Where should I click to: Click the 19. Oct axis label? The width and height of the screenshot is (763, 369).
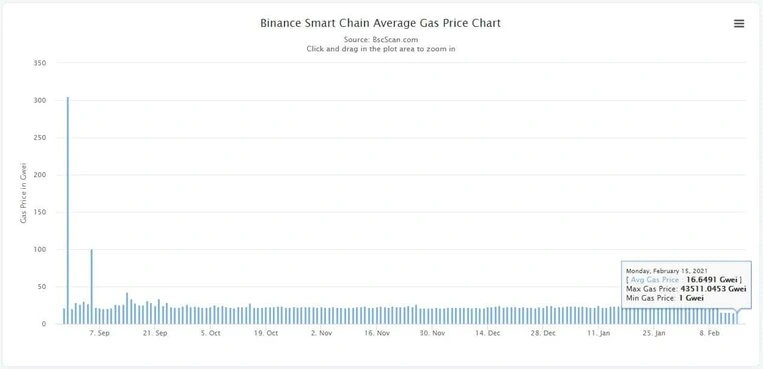pyautogui.click(x=266, y=333)
